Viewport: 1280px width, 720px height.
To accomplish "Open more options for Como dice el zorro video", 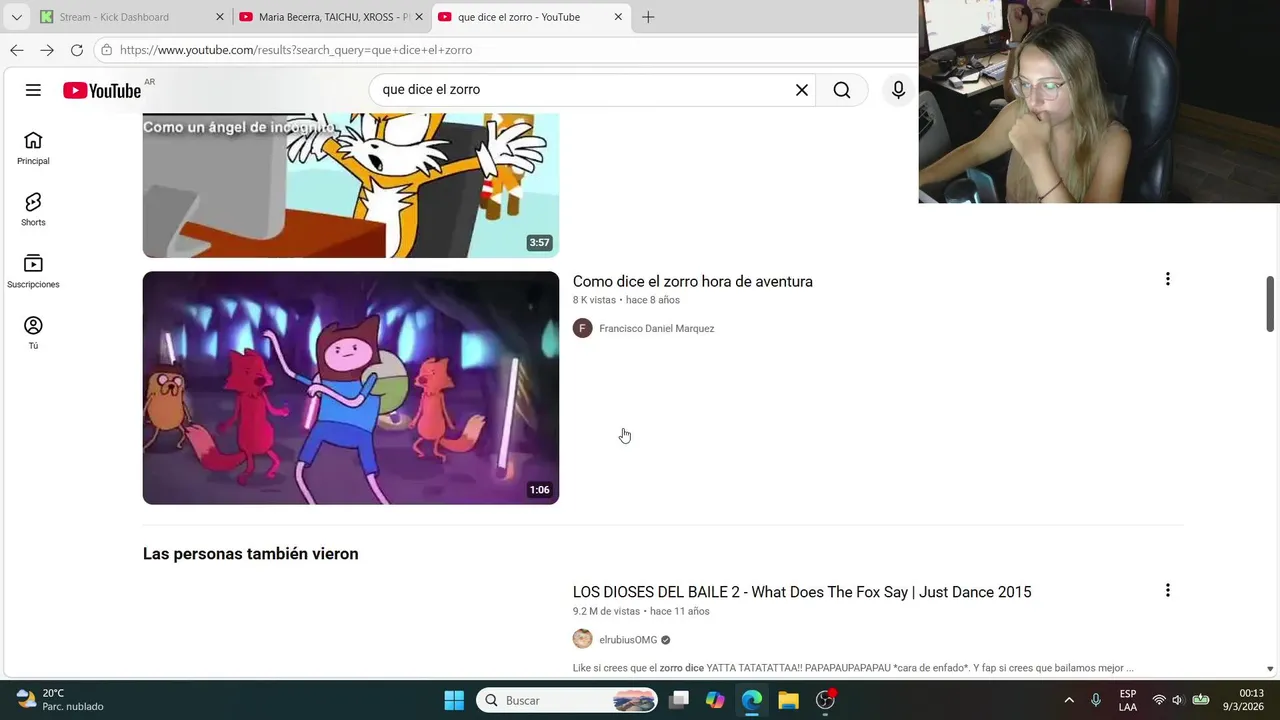I will [x=1167, y=279].
